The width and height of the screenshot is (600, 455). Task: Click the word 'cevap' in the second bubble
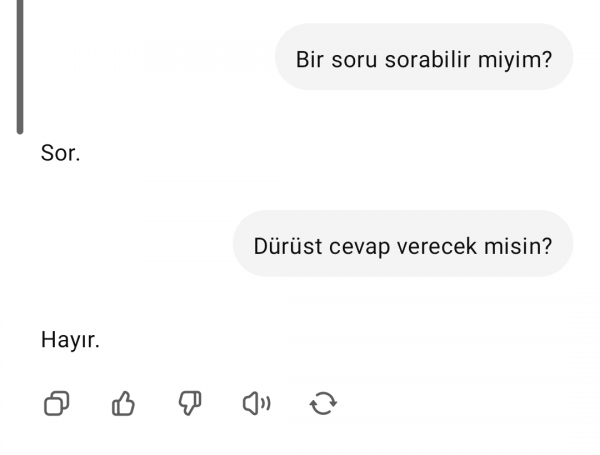coord(359,247)
